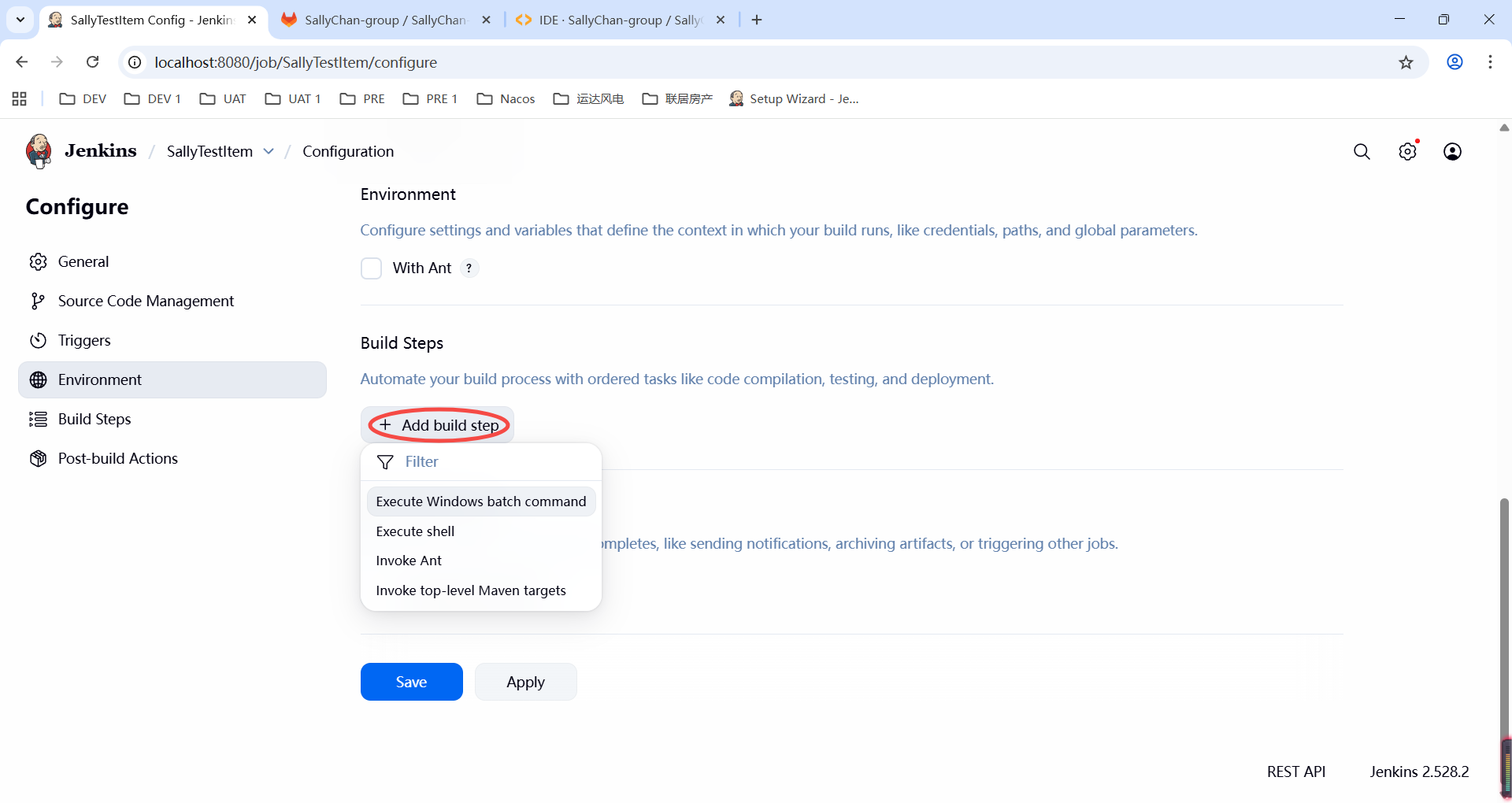Select Invoke Ant build step
The width and height of the screenshot is (1512, 803).
481,561
